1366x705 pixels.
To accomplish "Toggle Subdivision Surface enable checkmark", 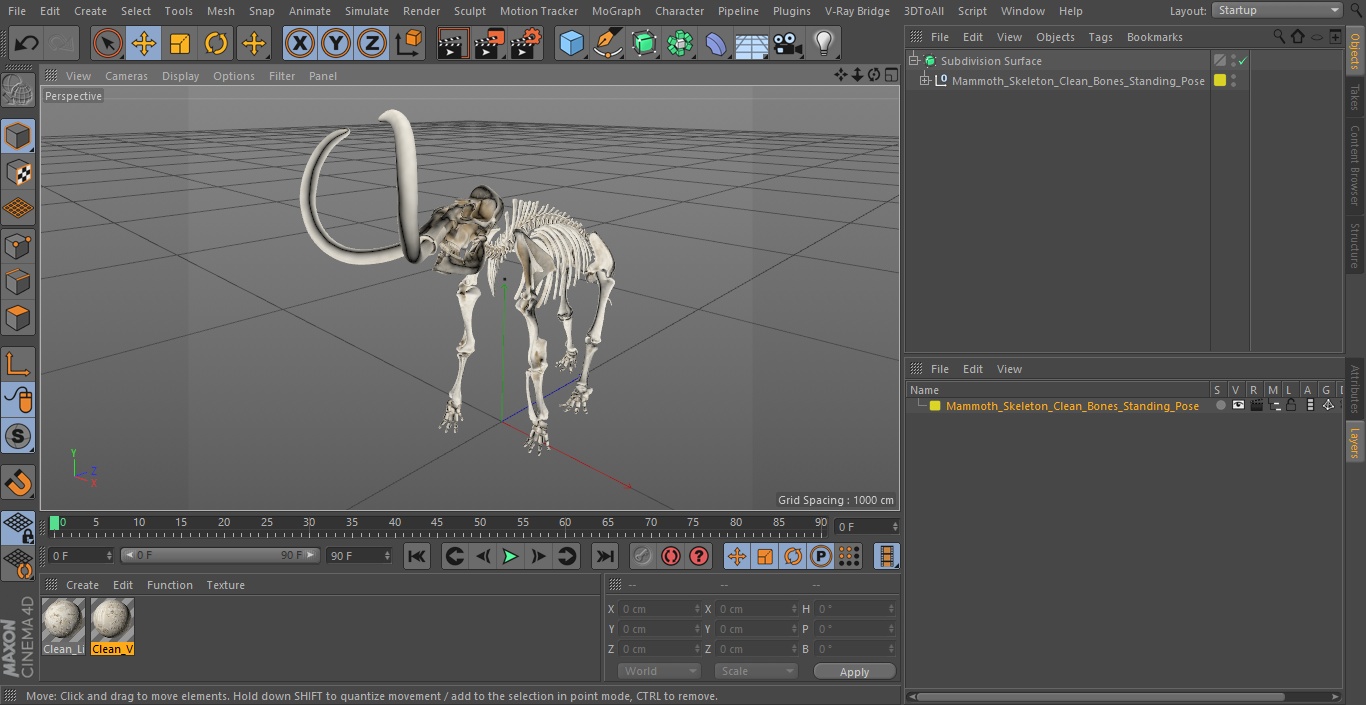I will (1243, 61).
